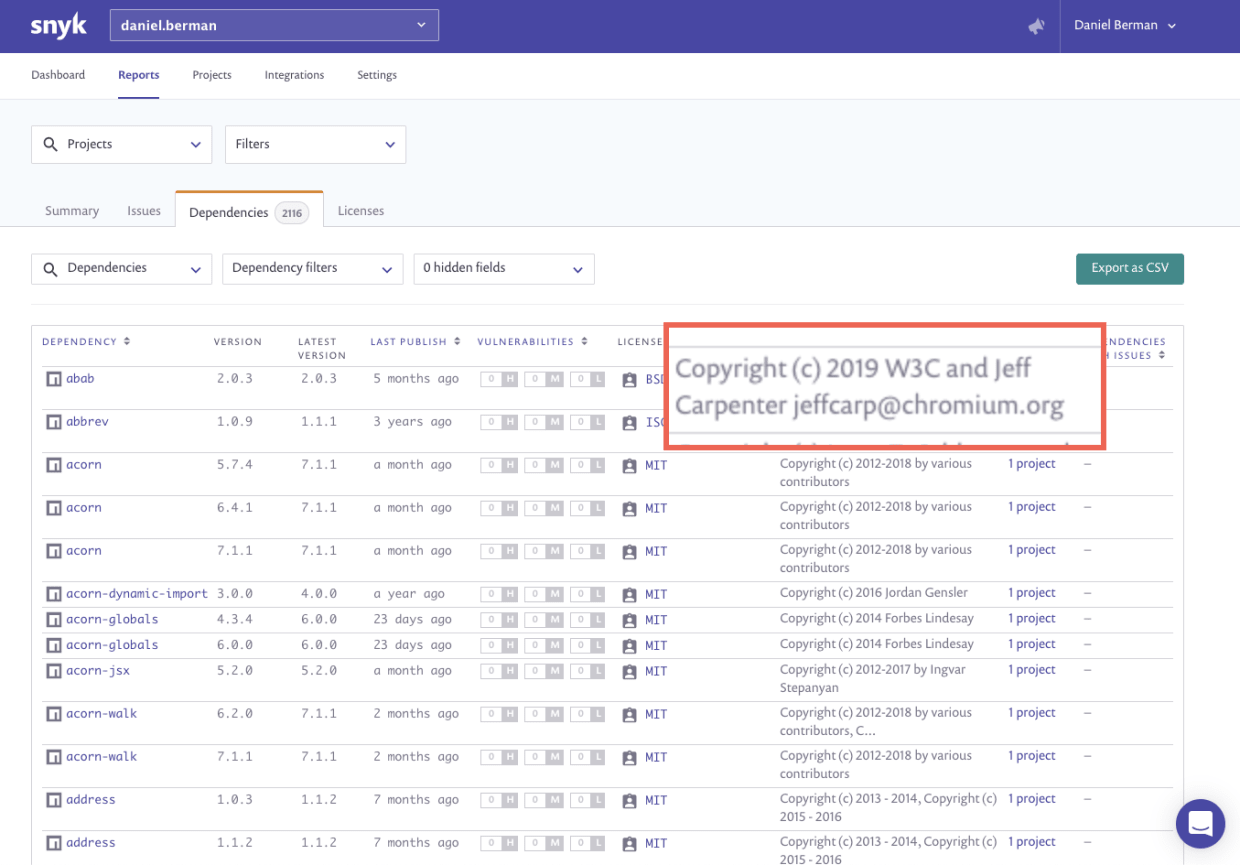The width and height of the screenshot is (1240, 865).
Task: Open the acorn-globals 4.3.4 dependency link
Action: pyautogui.click(x=112, y=620)
